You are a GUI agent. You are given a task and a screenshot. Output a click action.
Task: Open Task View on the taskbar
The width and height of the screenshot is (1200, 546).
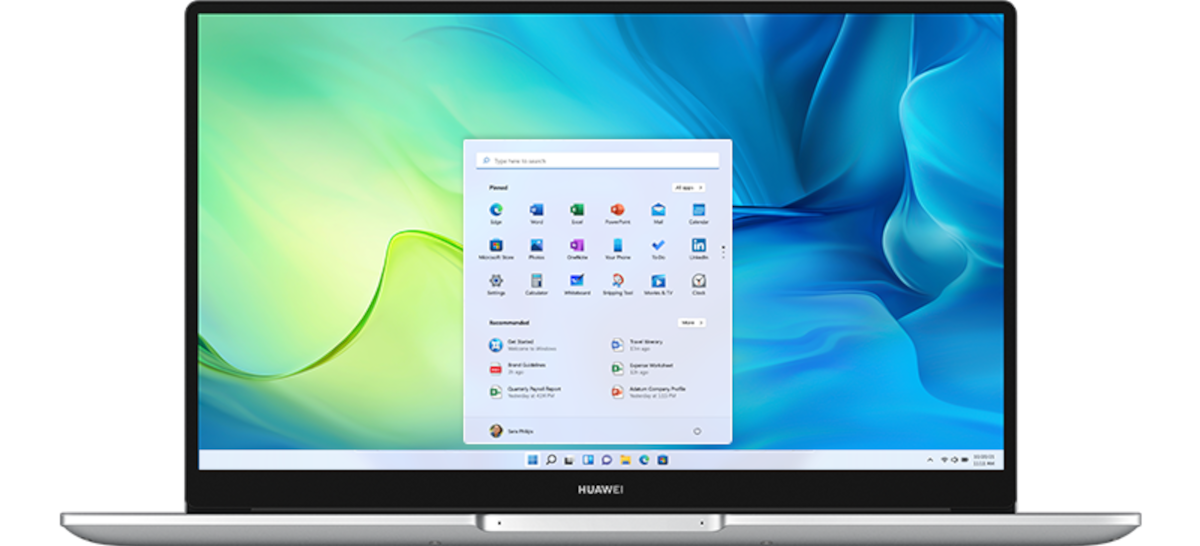pos(569,460)
